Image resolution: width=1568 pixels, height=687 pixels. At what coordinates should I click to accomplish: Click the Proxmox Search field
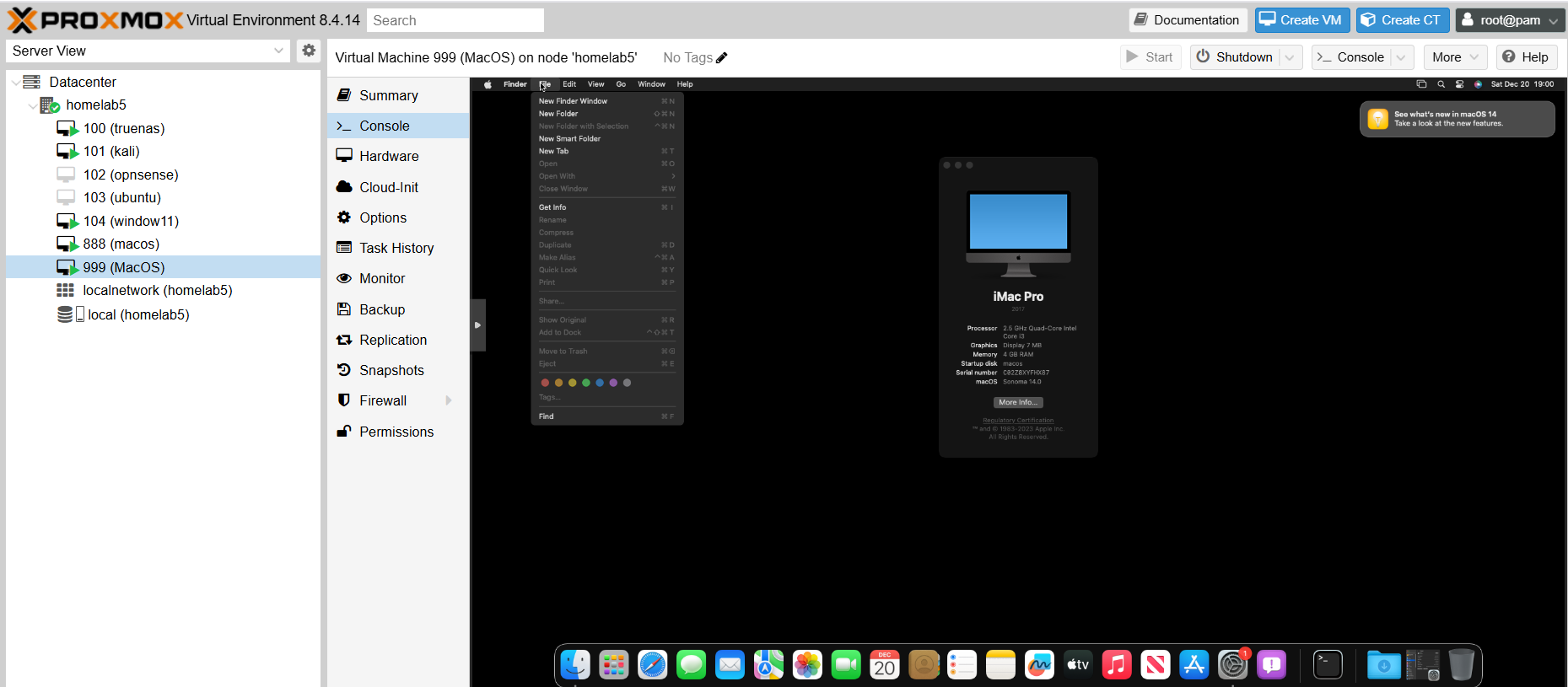click(455, 20)
